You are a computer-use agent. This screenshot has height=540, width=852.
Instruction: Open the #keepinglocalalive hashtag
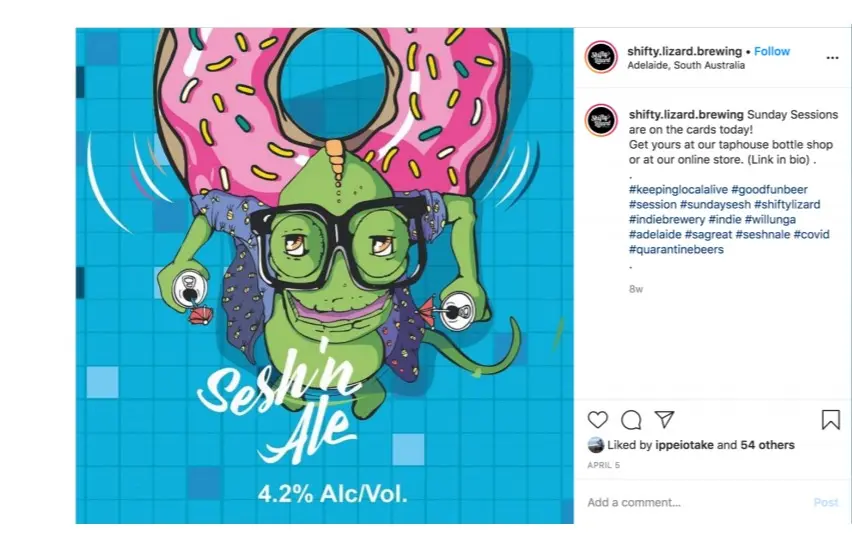pyautogui.click(x=678, y=190)
